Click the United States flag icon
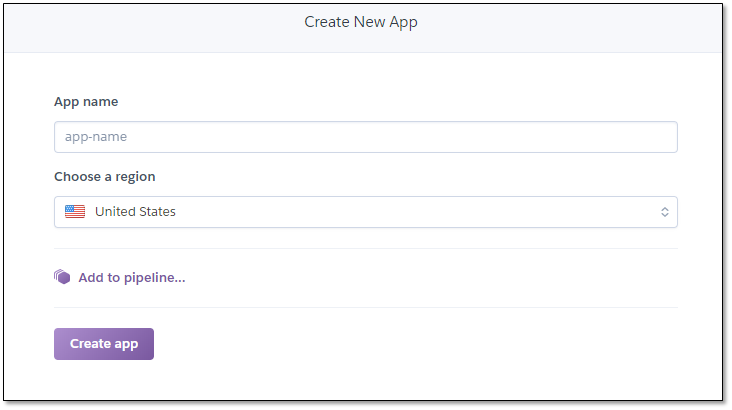Screen dimensions: 732x410 click(x=75, y=212)
